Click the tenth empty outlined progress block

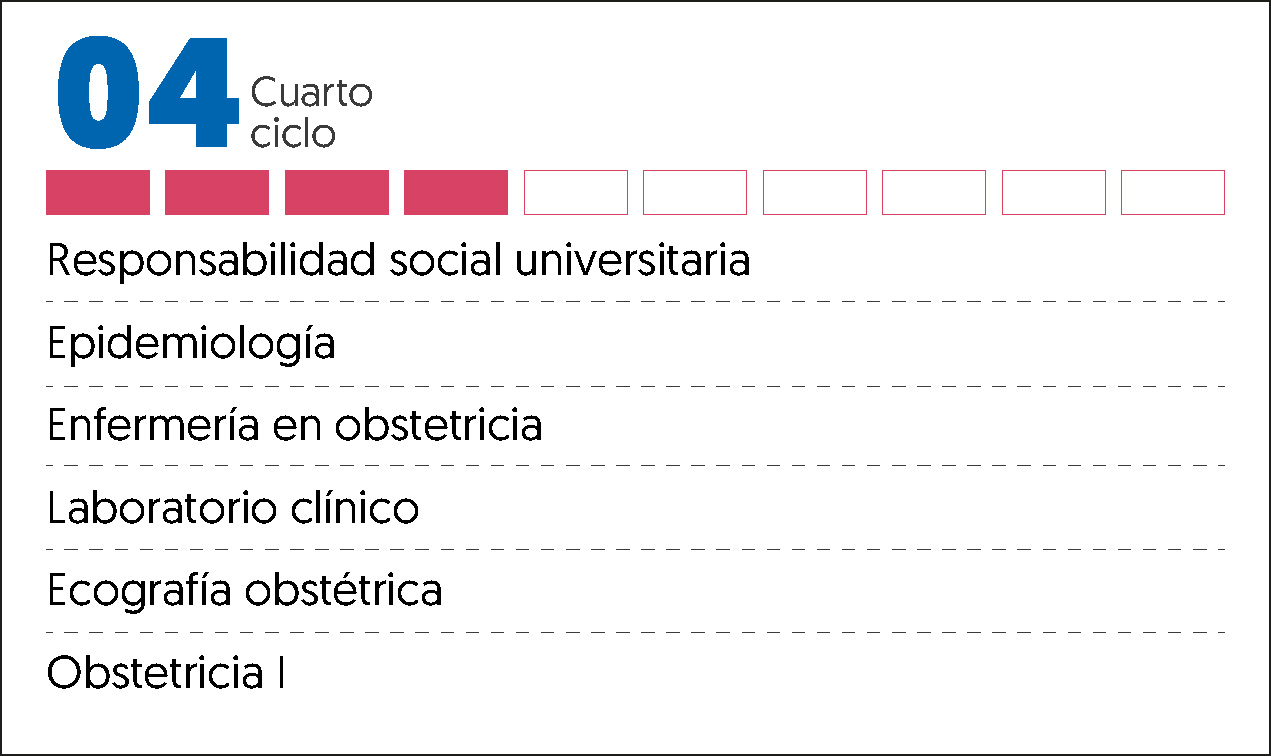click(x=1173, y=192)
